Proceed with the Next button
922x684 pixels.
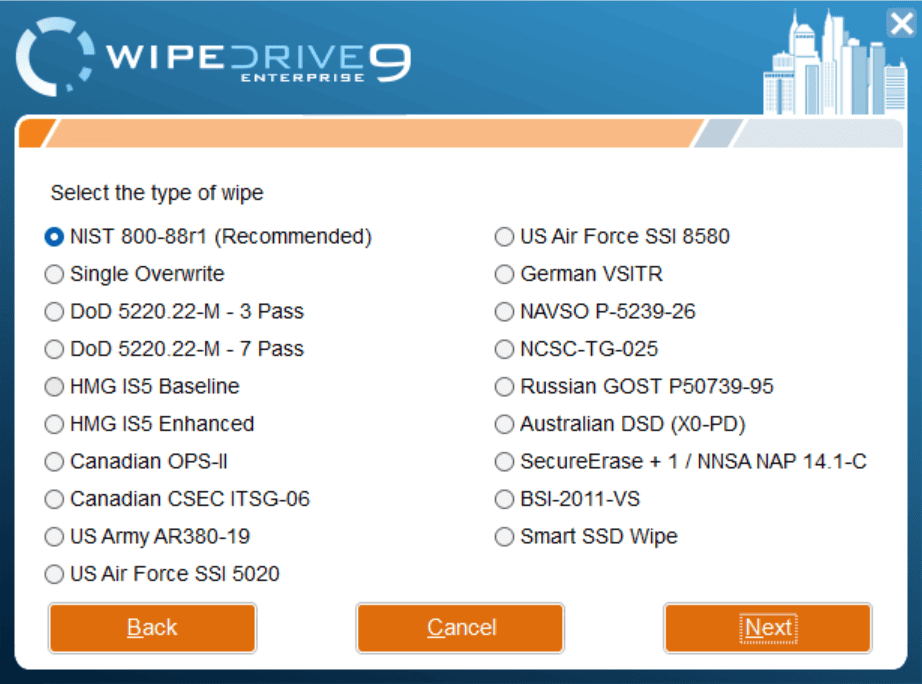(x=768, y=628)
